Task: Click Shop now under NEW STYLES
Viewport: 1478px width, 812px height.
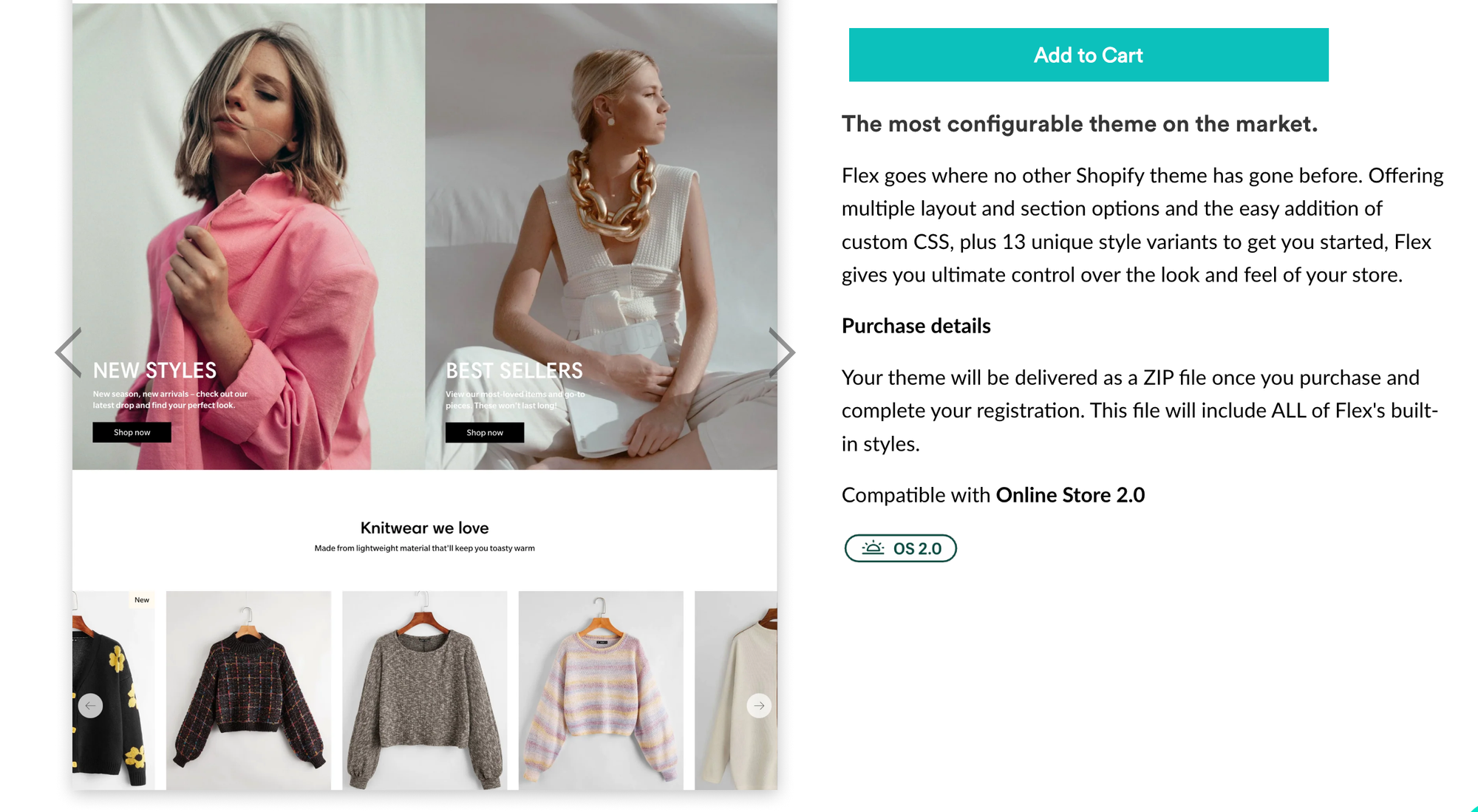Action: (131, 432)
